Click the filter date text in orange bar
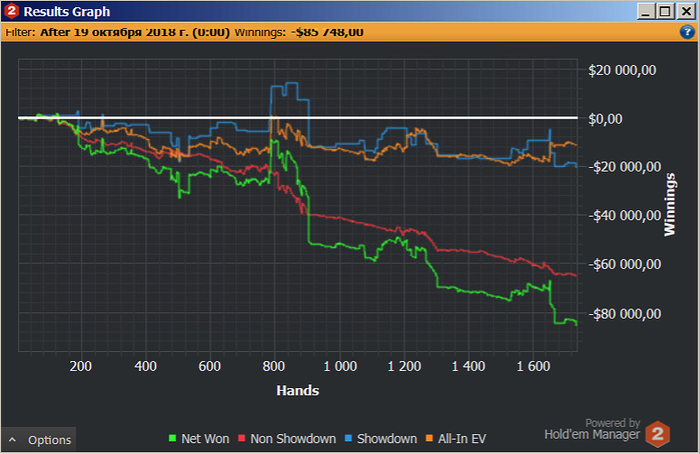This screenshot has width=700, height=454. pos(135,32)
